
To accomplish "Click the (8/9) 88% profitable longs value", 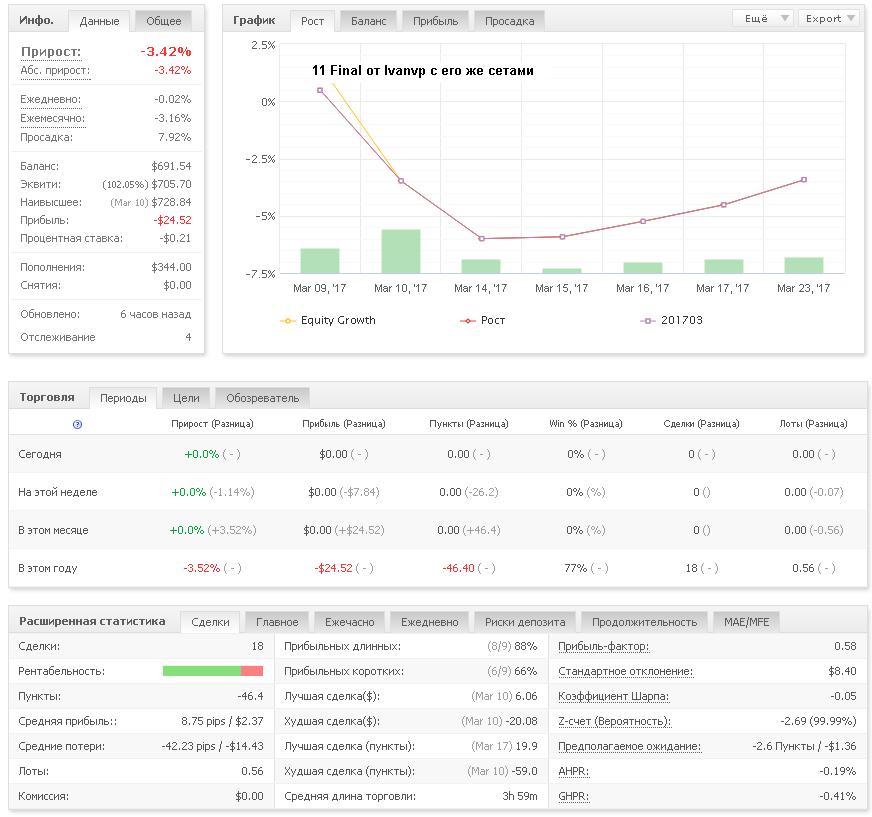I will coord(512,646).
